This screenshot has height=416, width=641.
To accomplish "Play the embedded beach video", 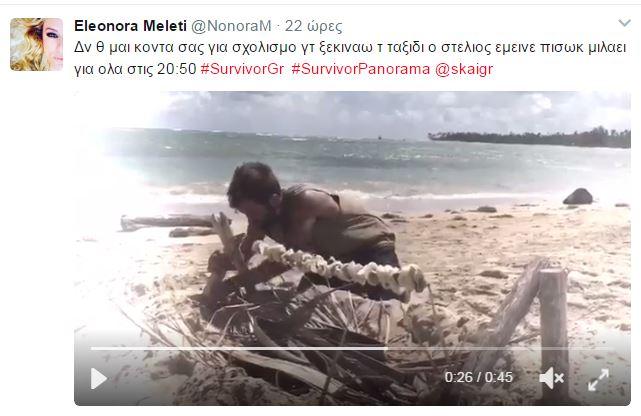I will point(99,378).
